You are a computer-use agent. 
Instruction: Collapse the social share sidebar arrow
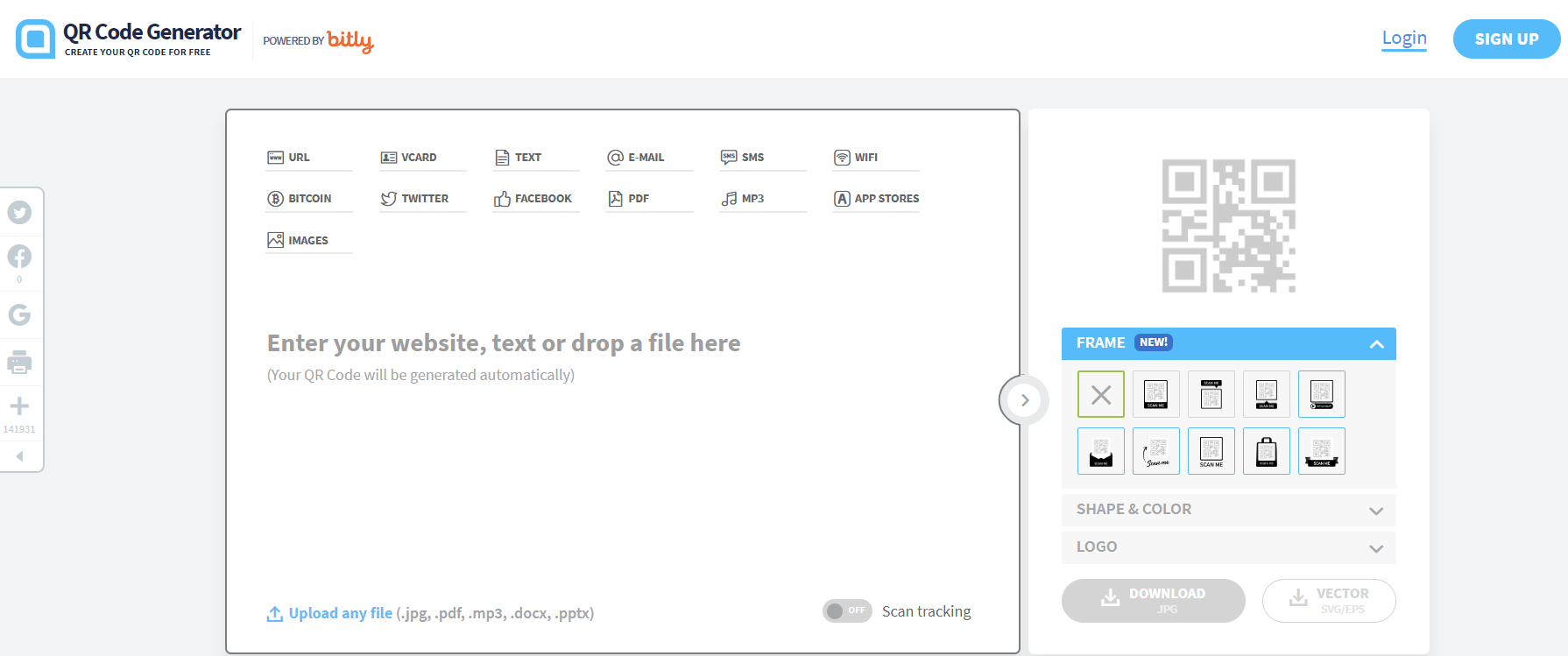(19, 455)
